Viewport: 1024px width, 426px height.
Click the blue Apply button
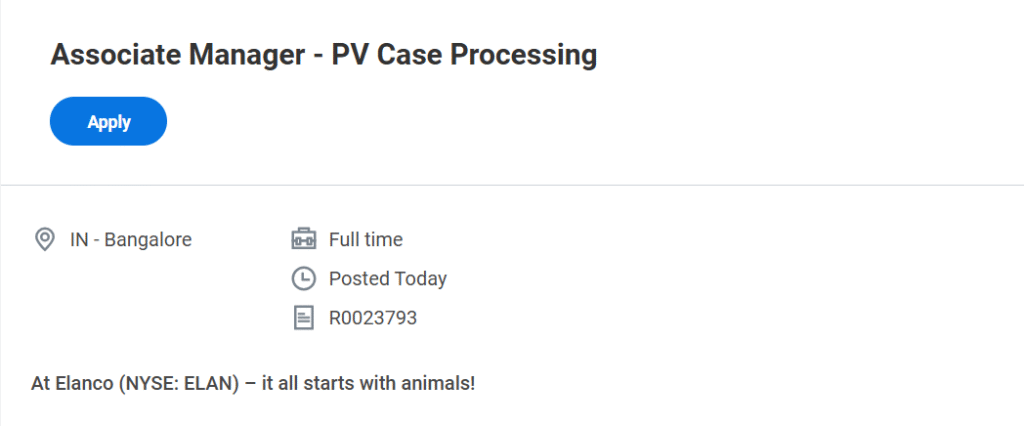pyautogui.click(x=108, y=122)
